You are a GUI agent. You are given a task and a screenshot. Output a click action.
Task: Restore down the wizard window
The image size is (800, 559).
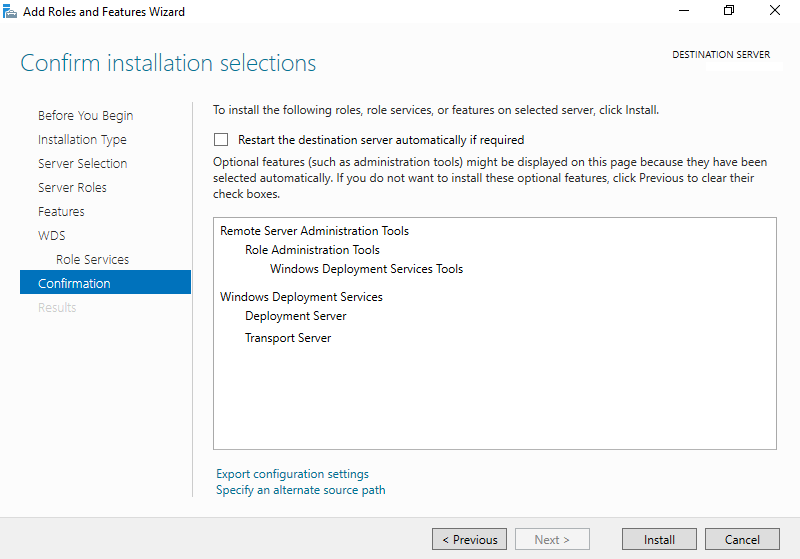[x=729, y=11]
